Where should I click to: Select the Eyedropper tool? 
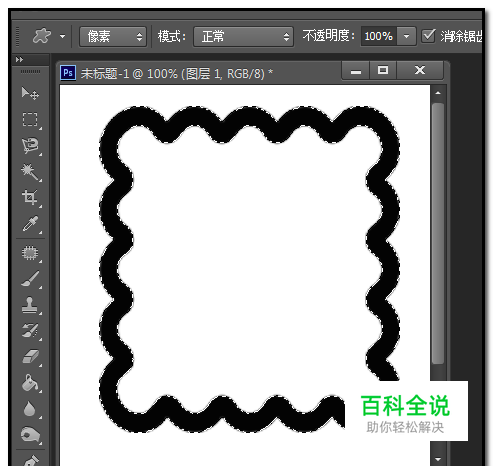[x=30, y=223]
